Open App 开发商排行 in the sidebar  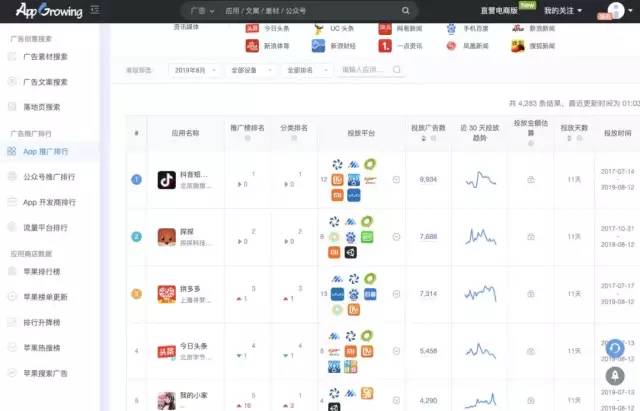(x=49, y=202)
